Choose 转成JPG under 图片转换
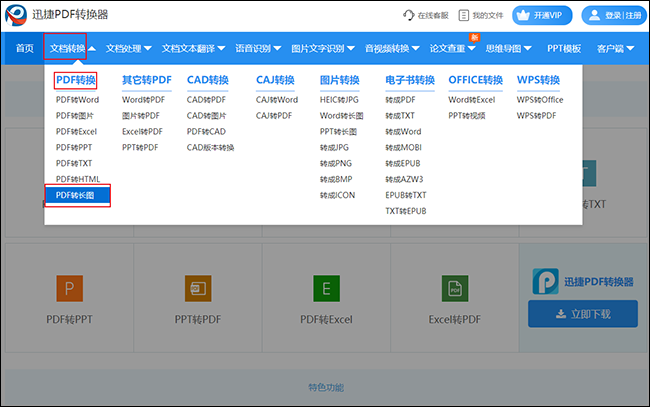 pos(334,147)
